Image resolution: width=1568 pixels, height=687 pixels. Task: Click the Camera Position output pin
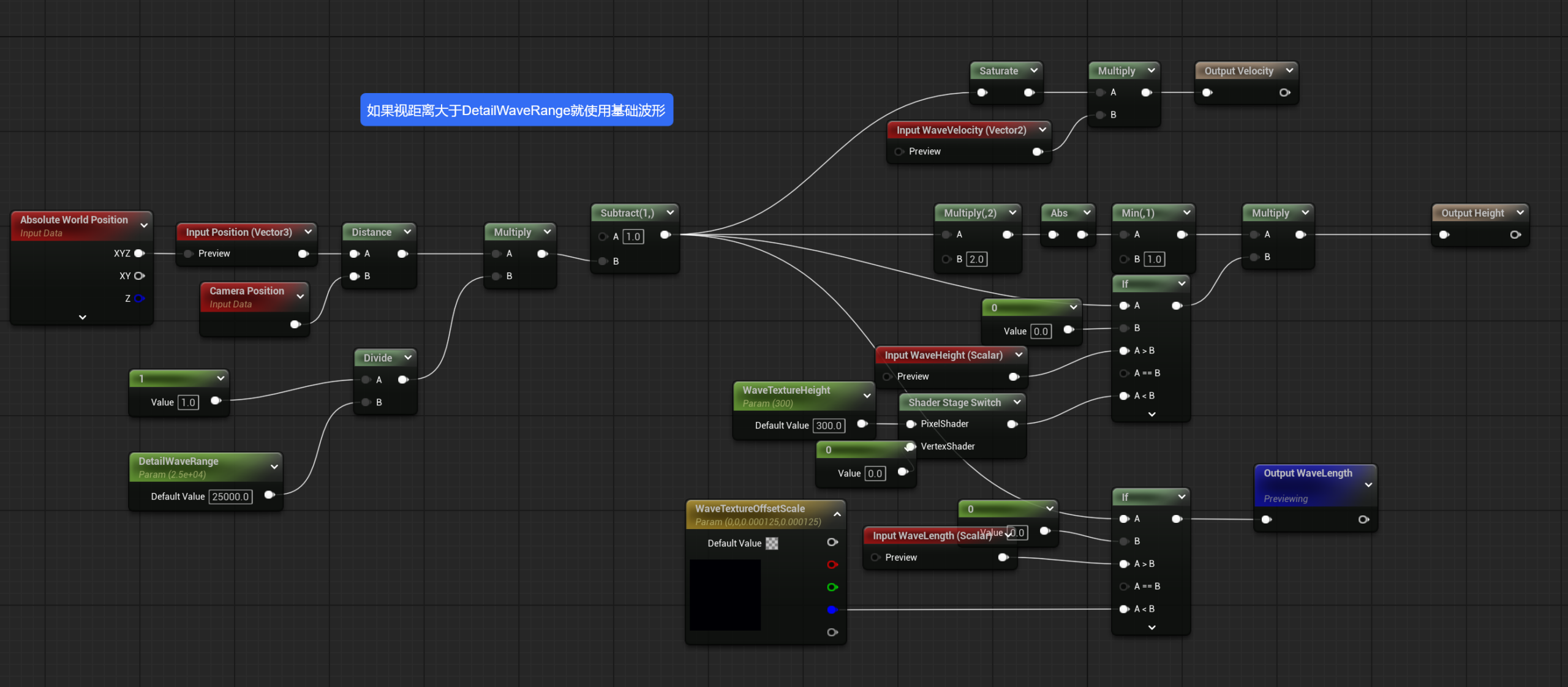click(x=295, y=324)
